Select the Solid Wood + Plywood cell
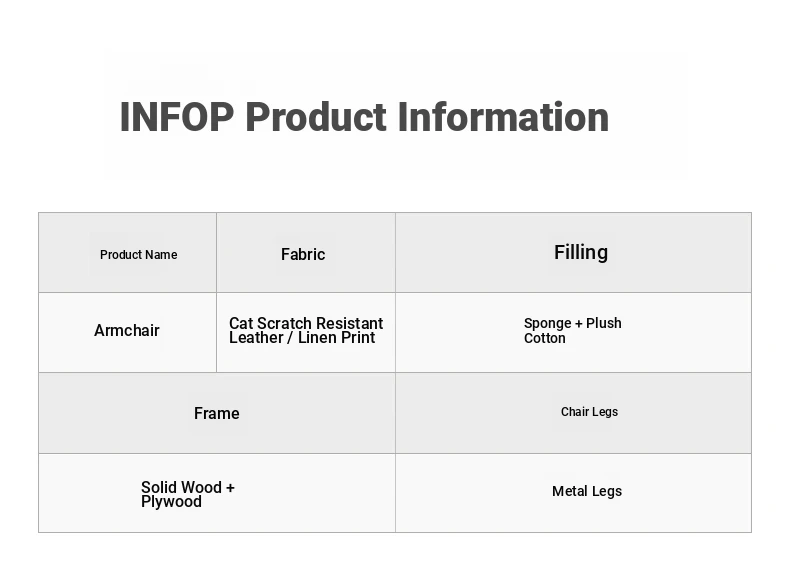 [x=188, y=495]
